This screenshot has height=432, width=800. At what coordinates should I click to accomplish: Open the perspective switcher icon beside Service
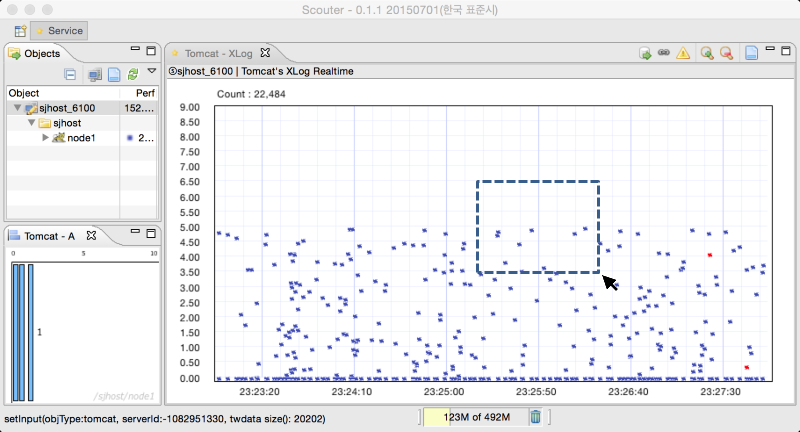coord(20,31)
